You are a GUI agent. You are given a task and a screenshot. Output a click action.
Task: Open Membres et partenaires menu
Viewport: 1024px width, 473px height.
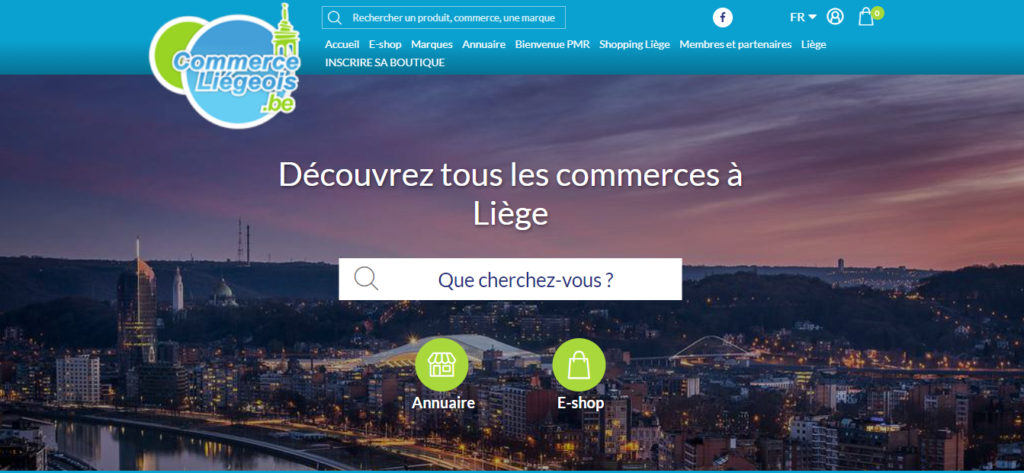(x=735, y=44)
